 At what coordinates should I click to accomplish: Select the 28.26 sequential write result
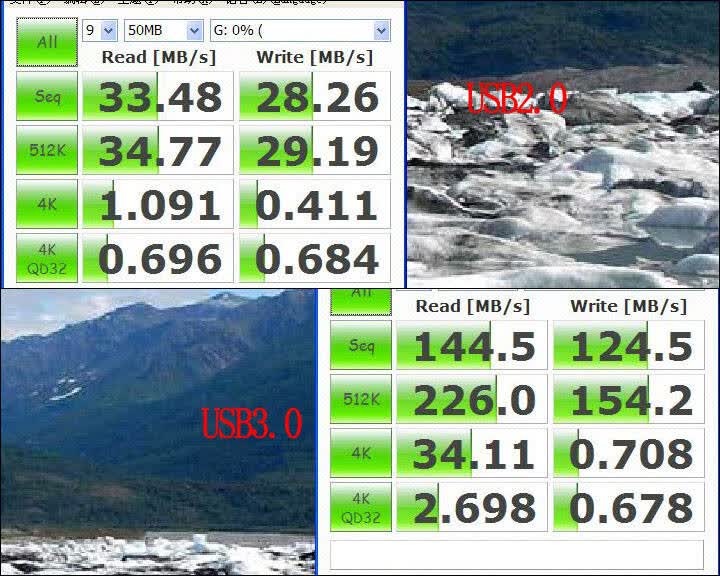tap(315, 96)
